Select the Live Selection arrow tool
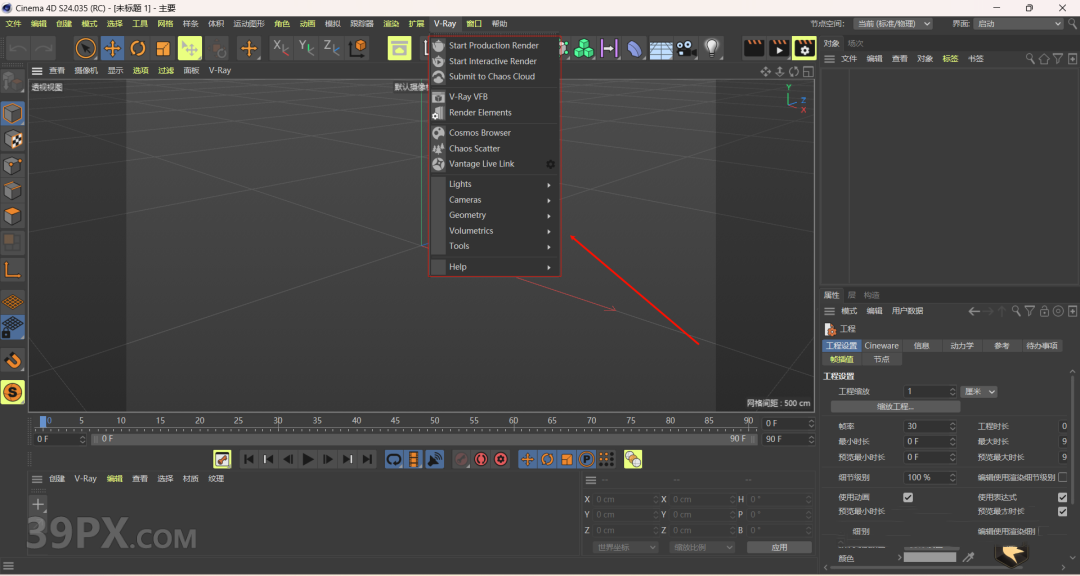The width and height of the screenshot is (1080, 576). pyautogui.click(x=85, y=48)
